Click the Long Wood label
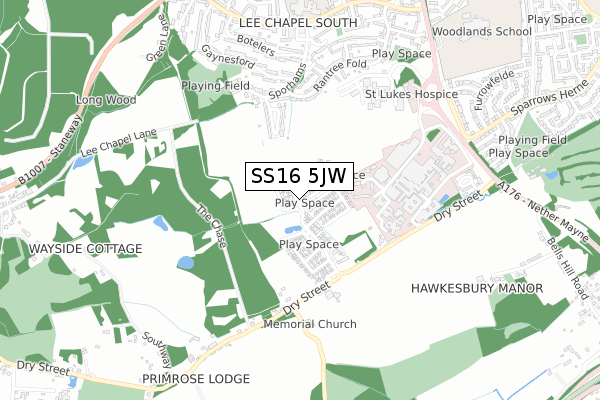The width and height of the screenshot is (600, 400). [106, 100]
